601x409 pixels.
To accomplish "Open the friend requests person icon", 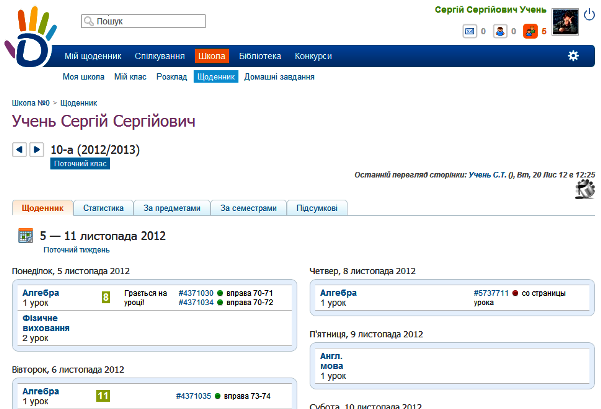I will click(499, 31).
